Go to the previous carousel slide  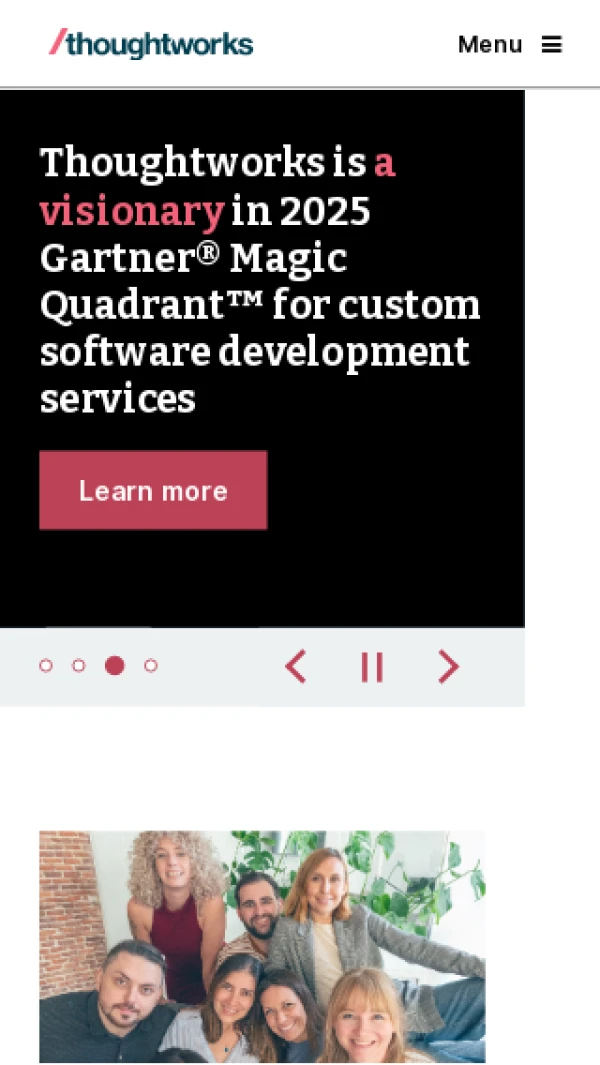(x=296, y=666)
